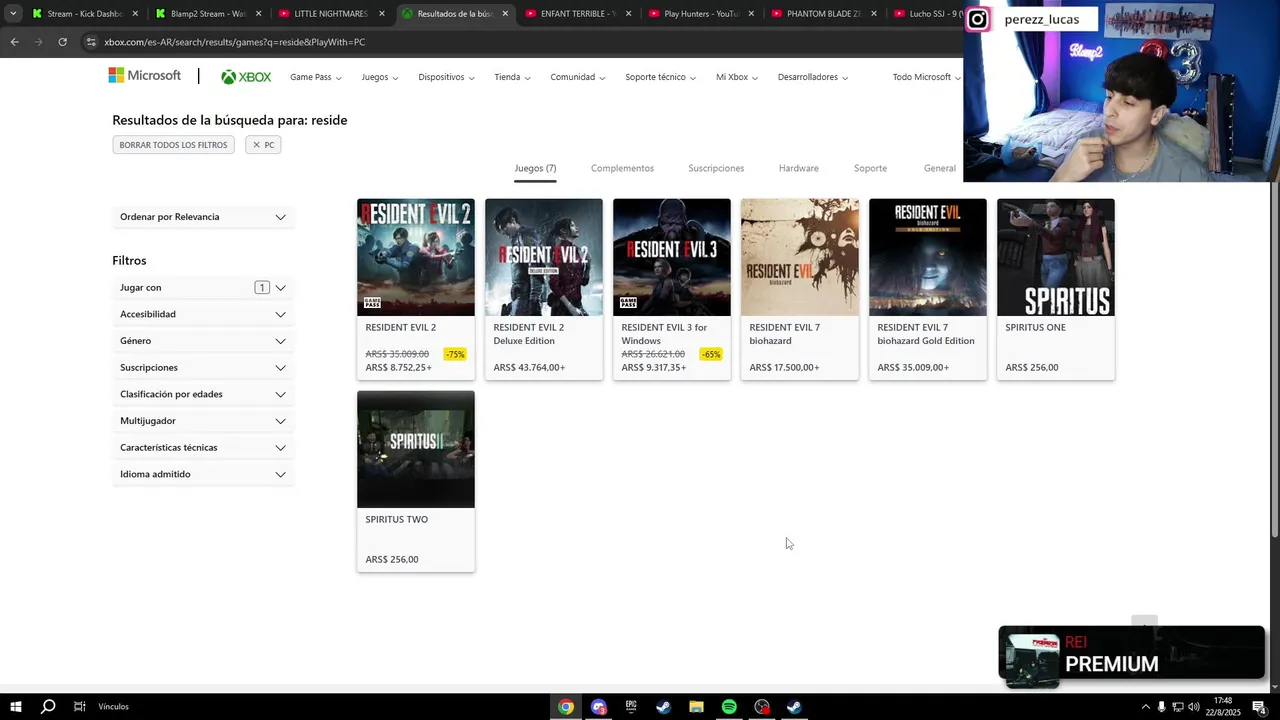The height and width of the screenshot is (720, 1280).
Task: Open Spotify from the taskbar
Action: tap(729, 707)
